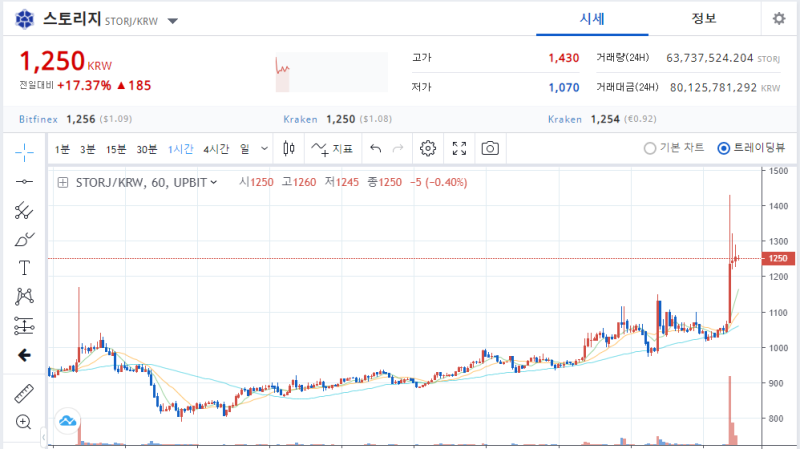This screenshot has height=449, width=800.
Task: Set chart interval to 1분
Action: click(x=62, y=149)
